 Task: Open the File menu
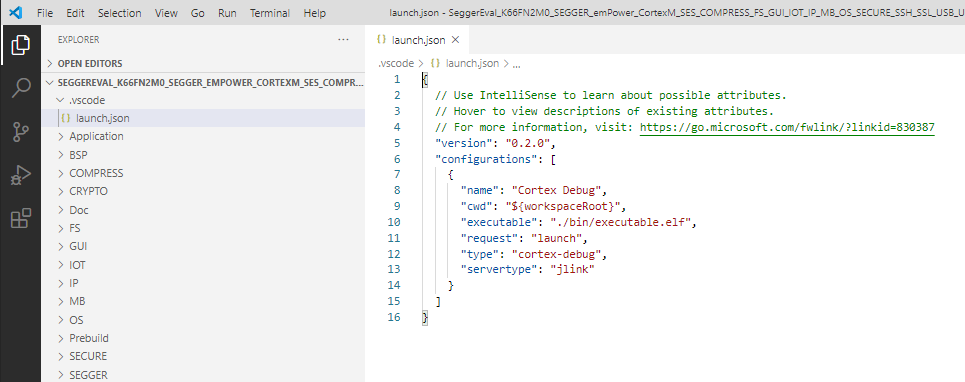(45, 13)
